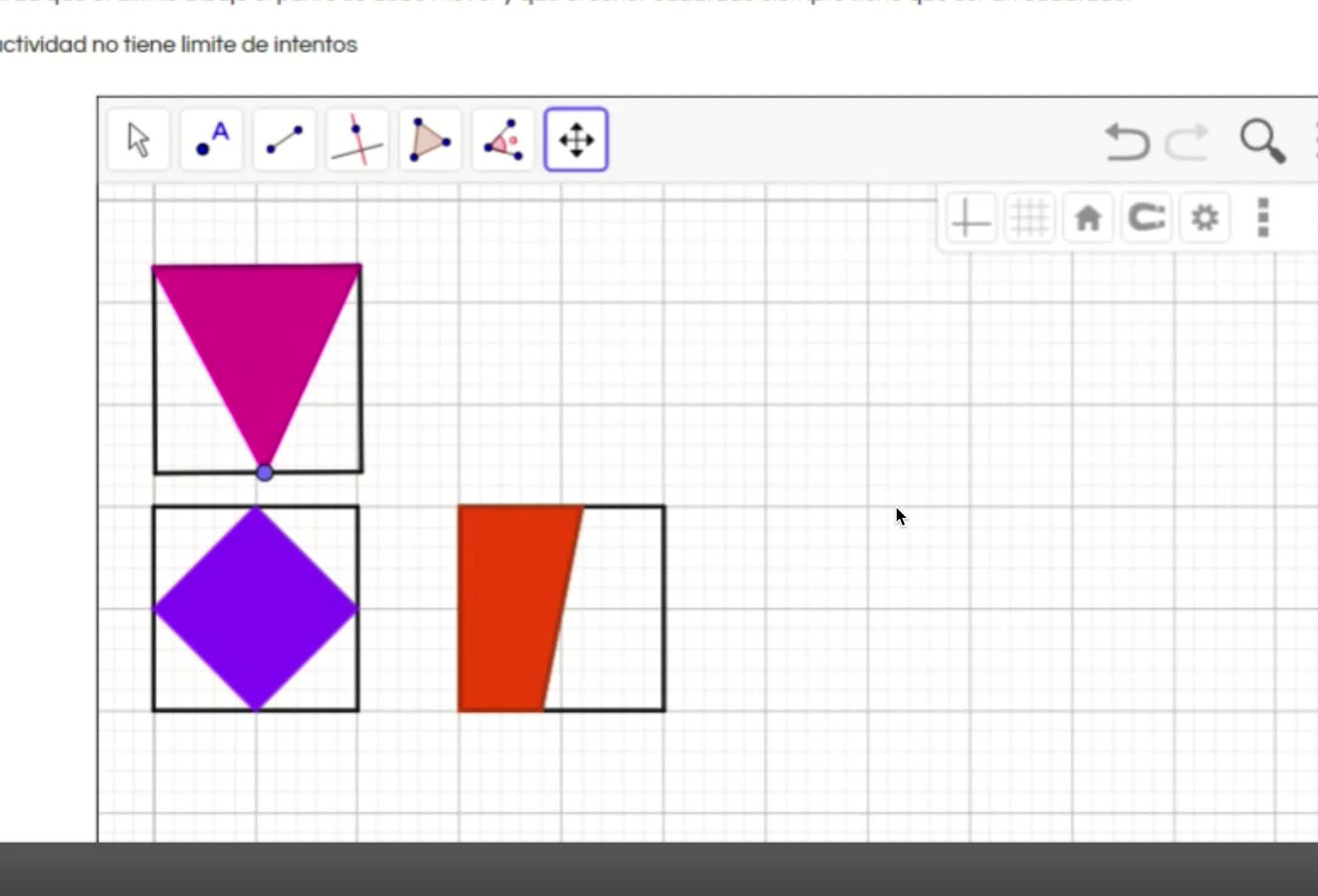
Task: Reset view with the home button
Action: (x=1088, y=218)
